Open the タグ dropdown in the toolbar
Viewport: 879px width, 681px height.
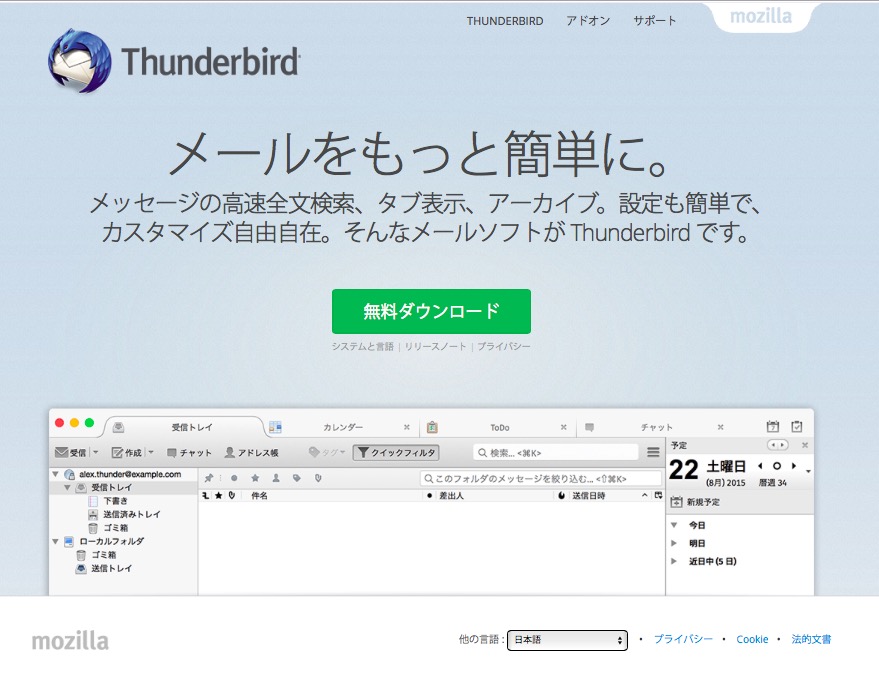click(327, 452)
